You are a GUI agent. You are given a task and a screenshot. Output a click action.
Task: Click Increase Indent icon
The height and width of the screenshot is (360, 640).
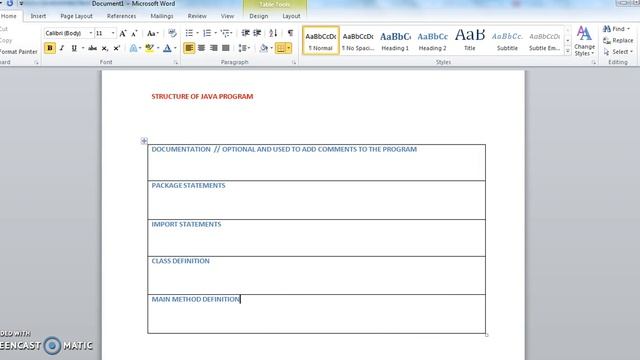[x=257, y=33]
